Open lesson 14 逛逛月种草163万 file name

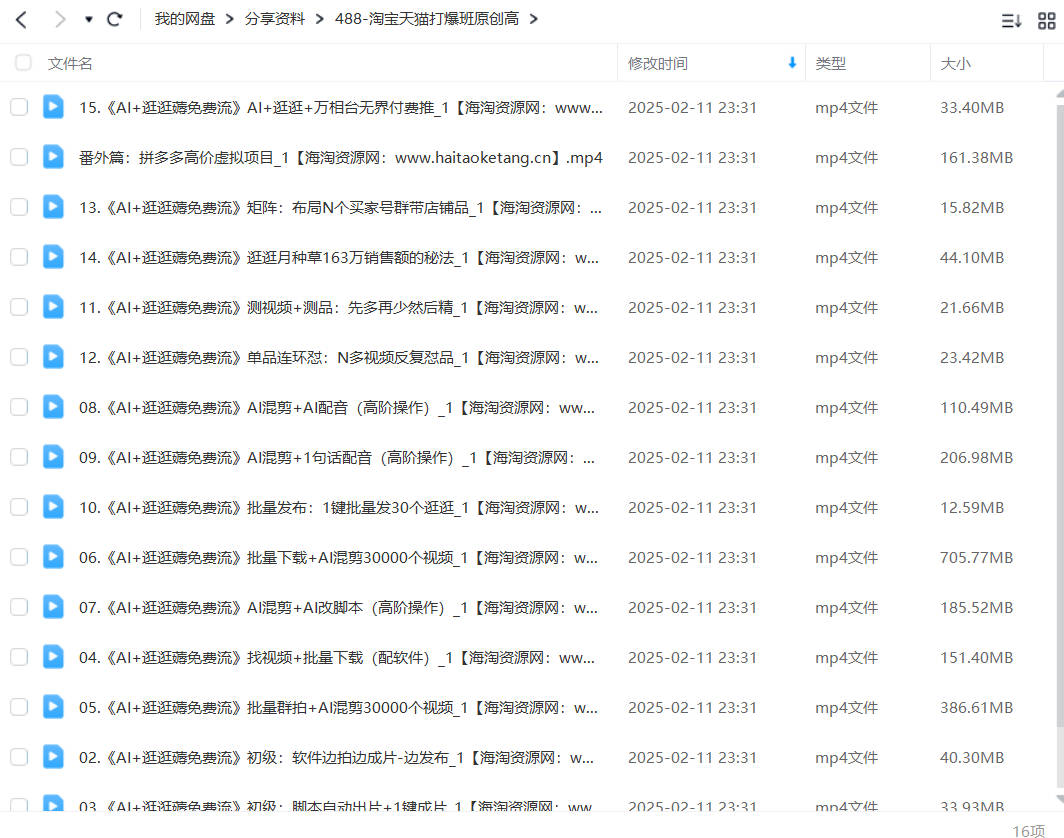tap(340, 257)
